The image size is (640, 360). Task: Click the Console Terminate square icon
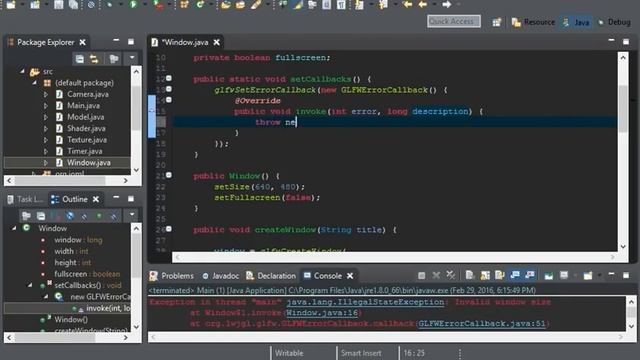(422, 276)
